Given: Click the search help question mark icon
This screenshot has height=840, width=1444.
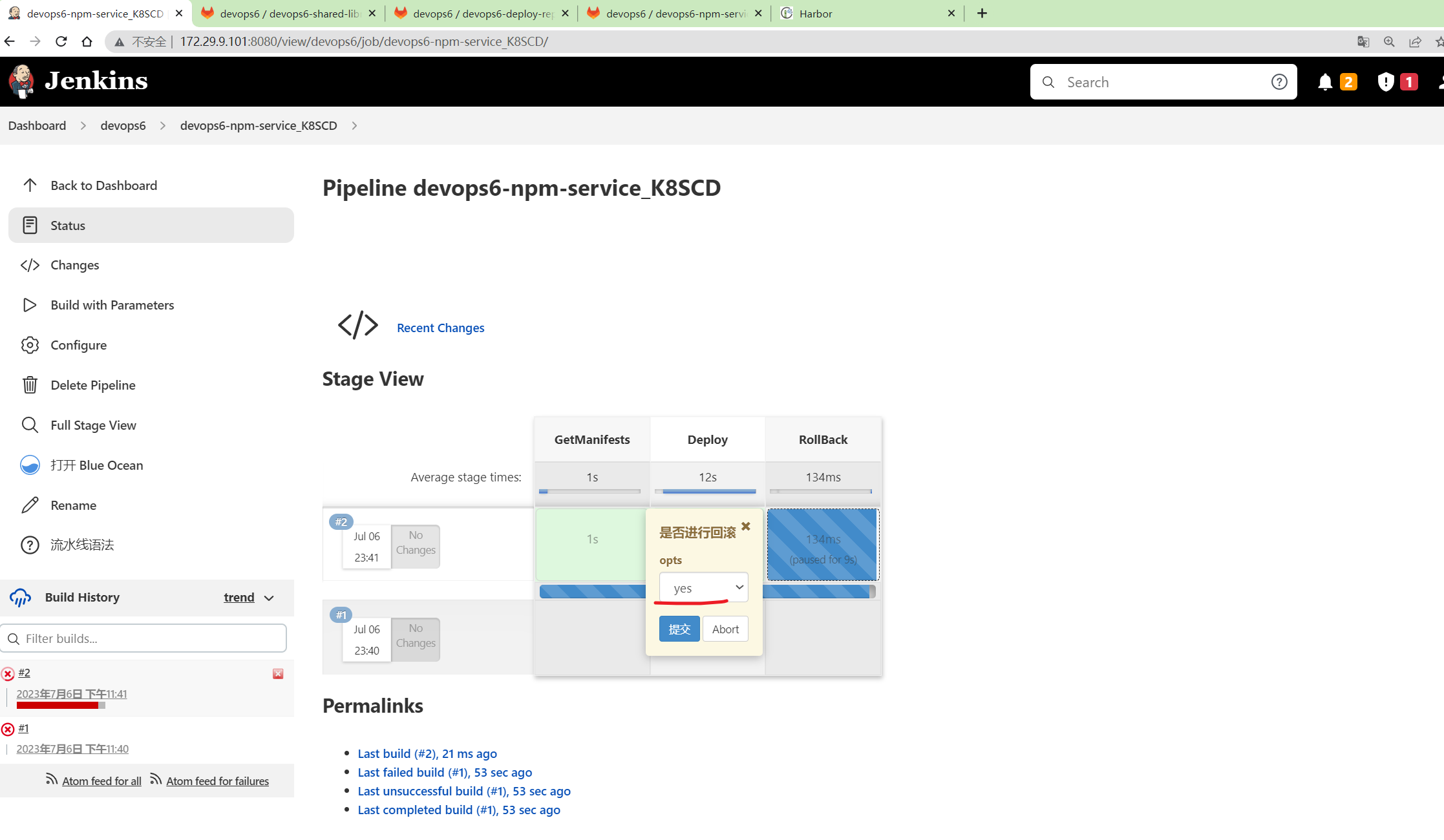Looking at the screenshot, I should pos(1279,82).
